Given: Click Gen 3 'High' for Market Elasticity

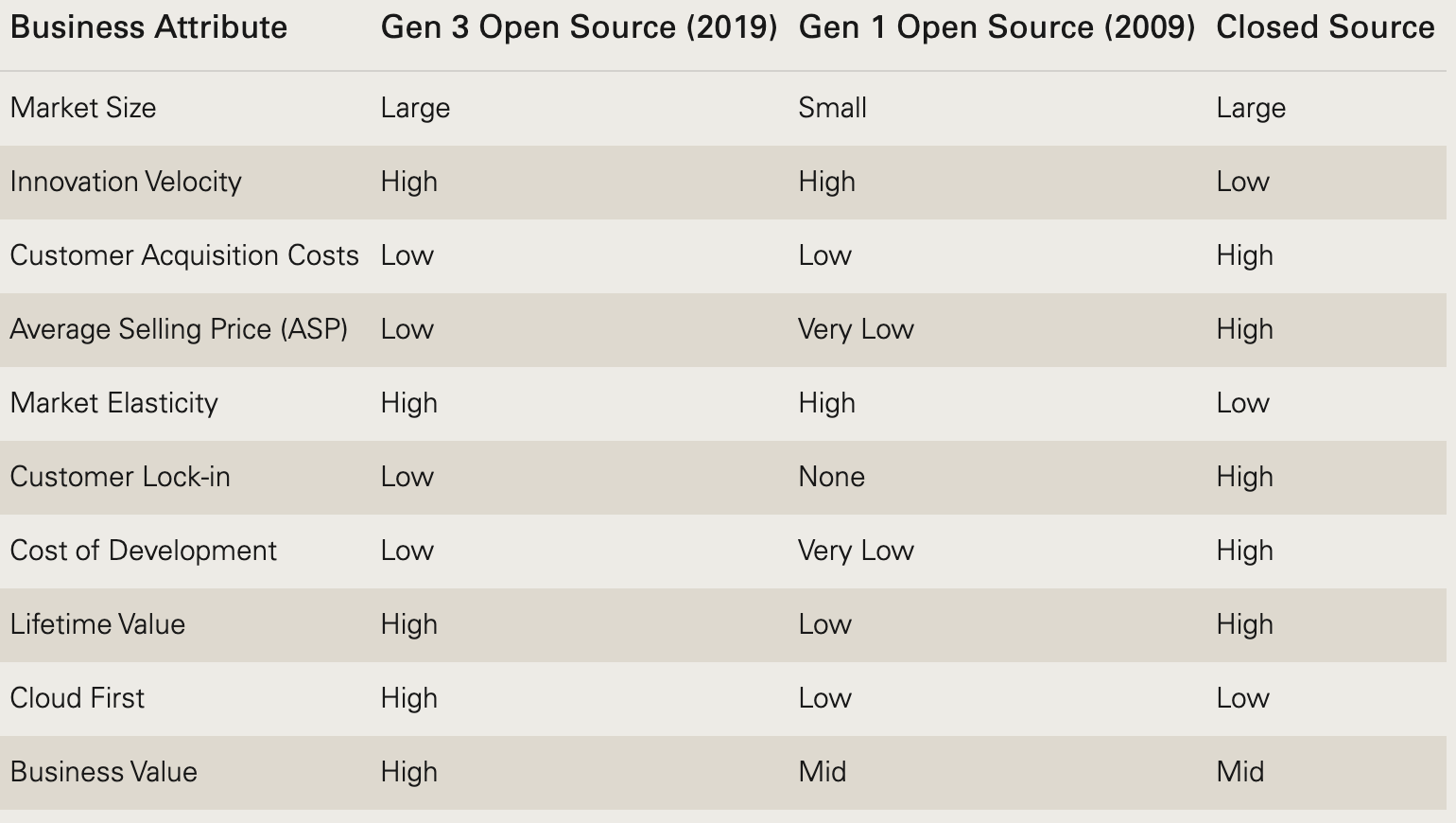Looking at the screenshot, I should pyautogui.click(x=408, y=403).
